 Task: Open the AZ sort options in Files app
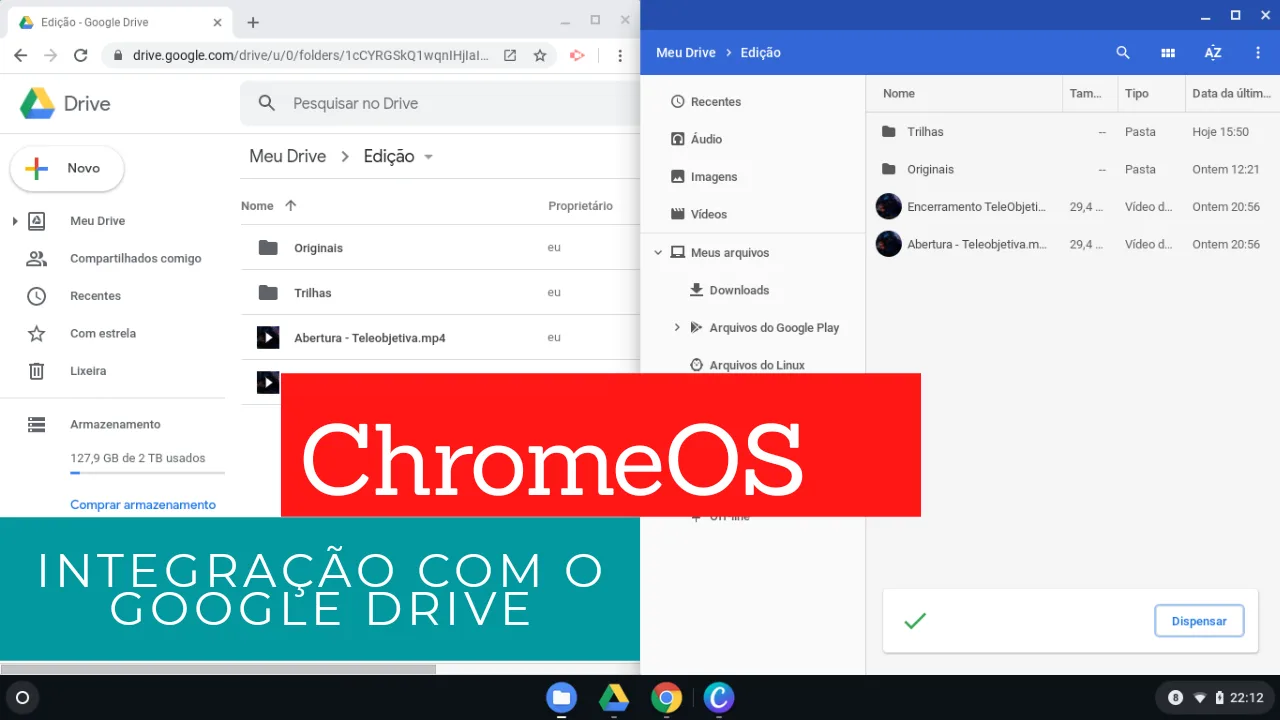pos(1213,53)
